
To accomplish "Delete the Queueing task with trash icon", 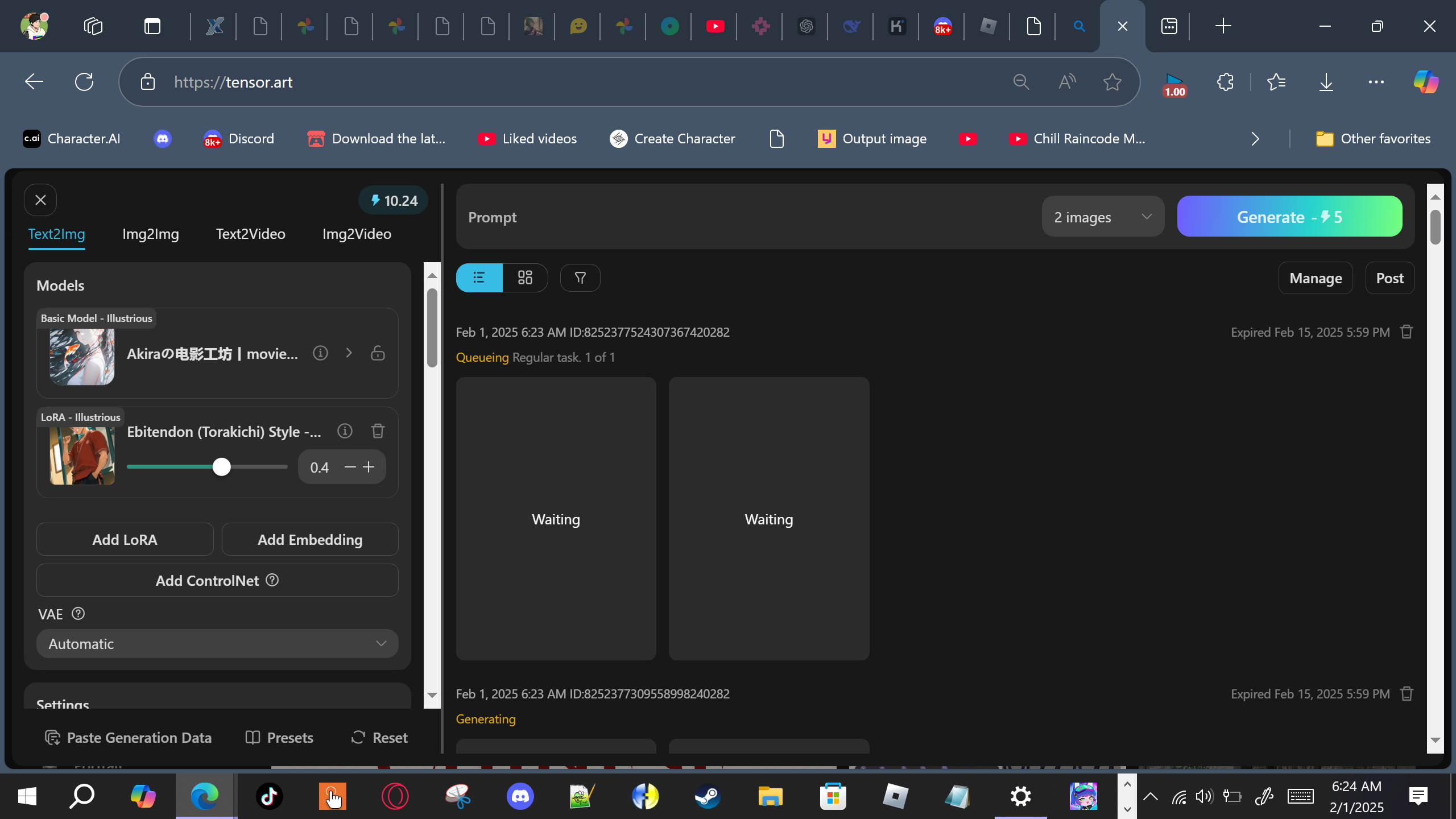I will pyautogui.click(x=1407, y=332).
